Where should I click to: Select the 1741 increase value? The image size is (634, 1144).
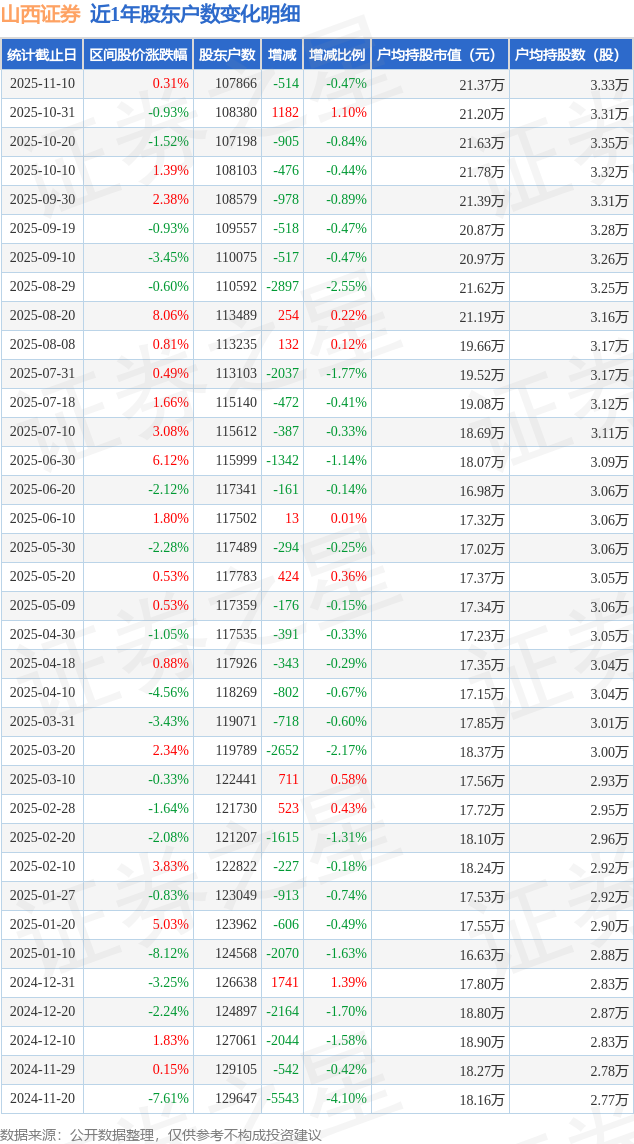(284, 983)
